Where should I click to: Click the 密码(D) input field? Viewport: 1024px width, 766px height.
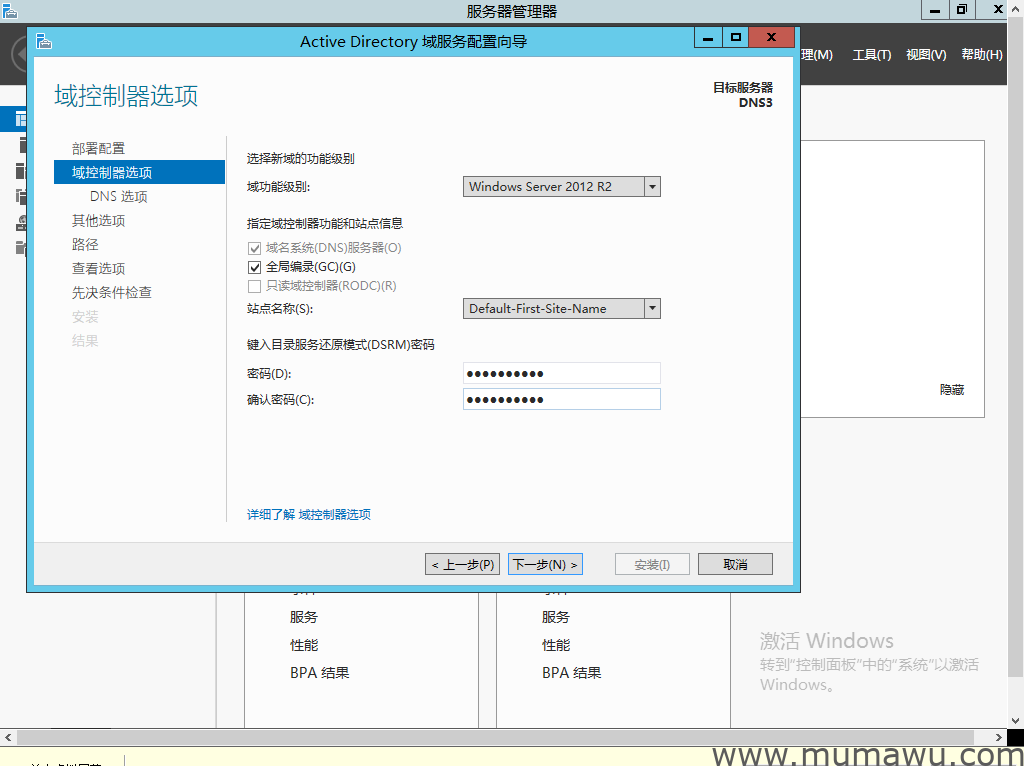coord(562,374)
